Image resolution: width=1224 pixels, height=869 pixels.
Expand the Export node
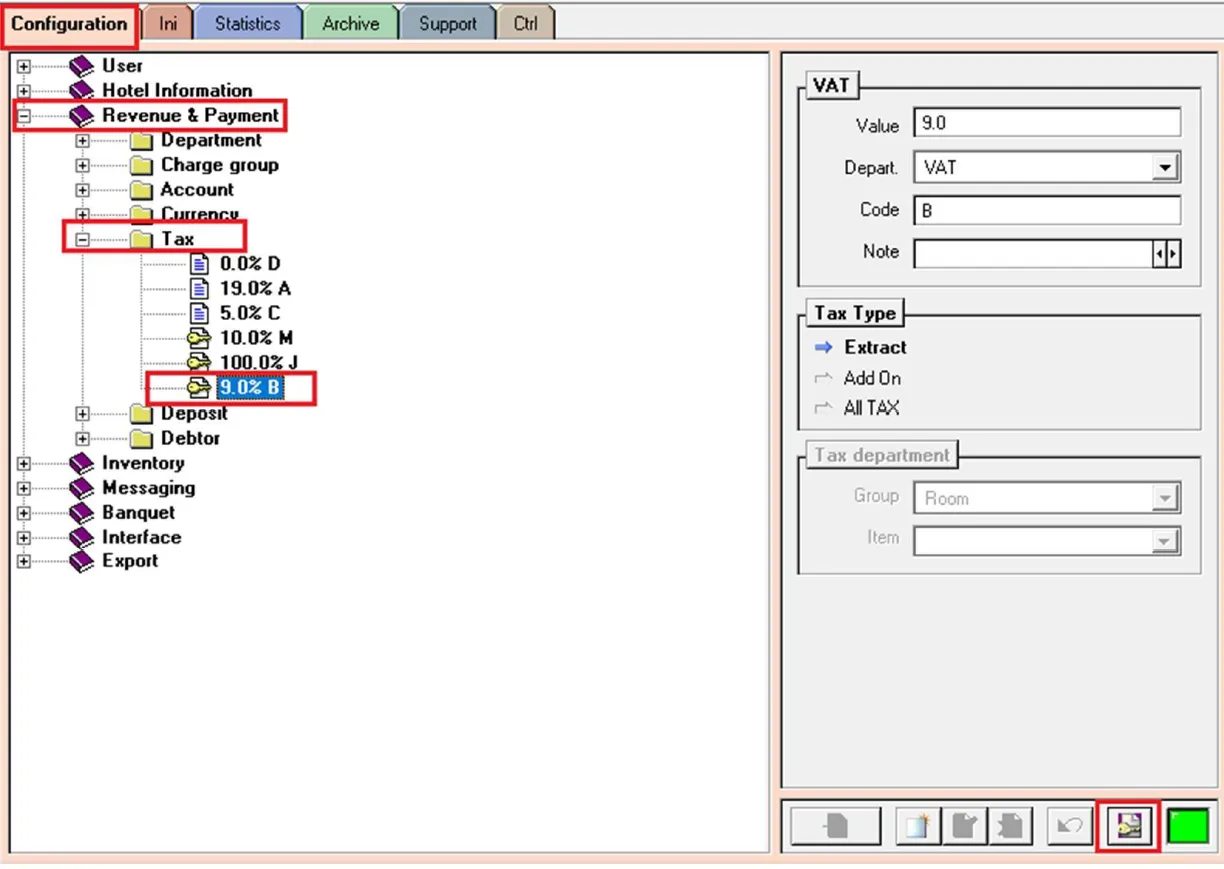click(x=24, y=561)
